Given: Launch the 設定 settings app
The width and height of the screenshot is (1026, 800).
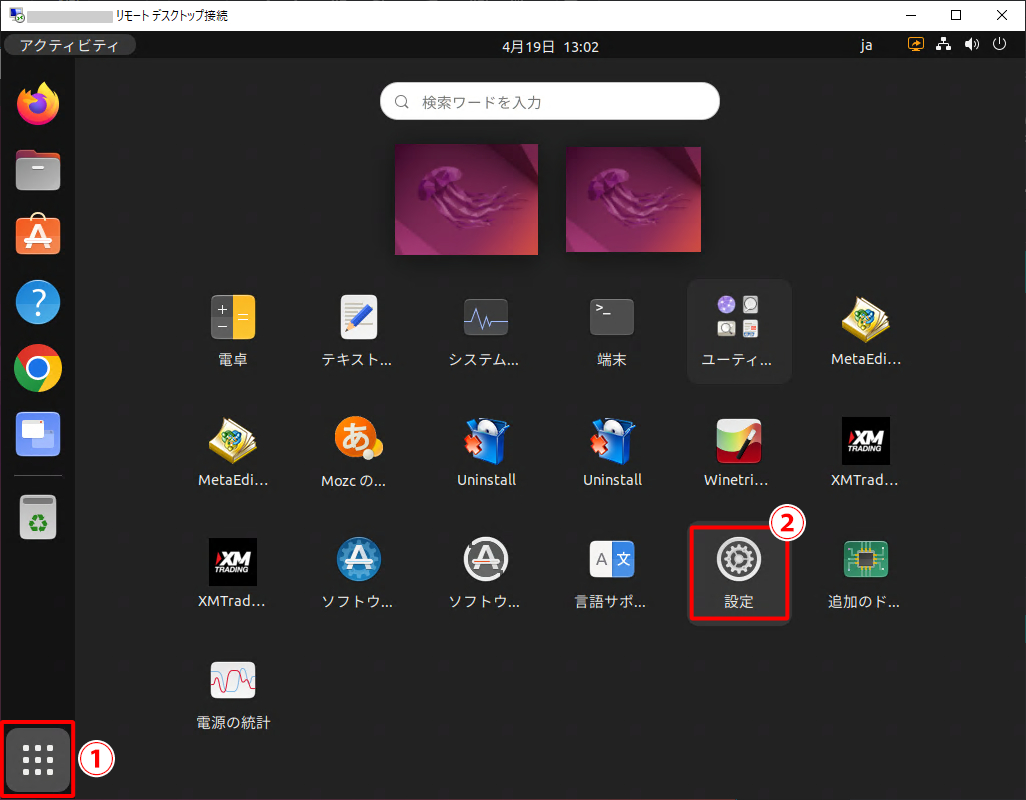Looking at the screenshot, I should [739, 572].
